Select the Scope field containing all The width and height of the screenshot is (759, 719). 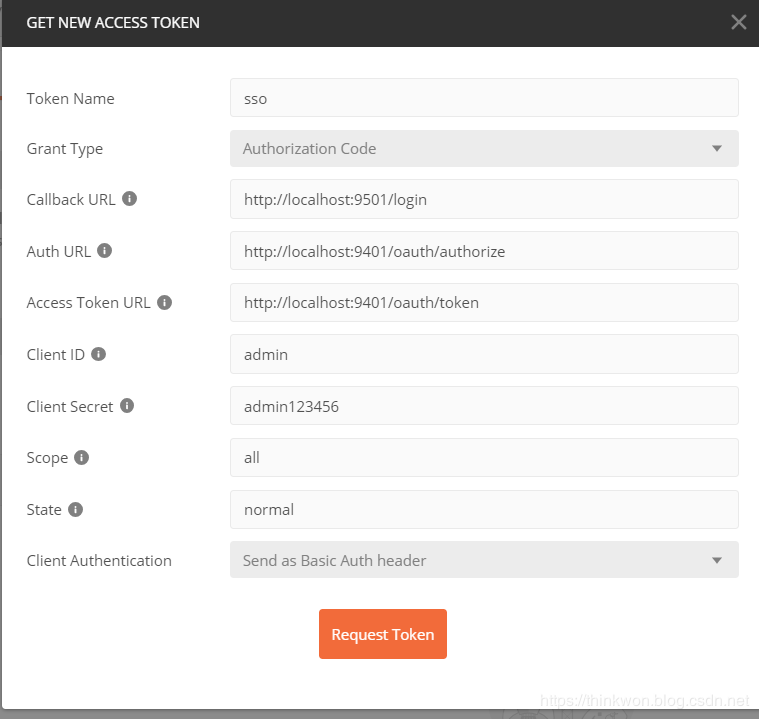[x=484, y=457]
